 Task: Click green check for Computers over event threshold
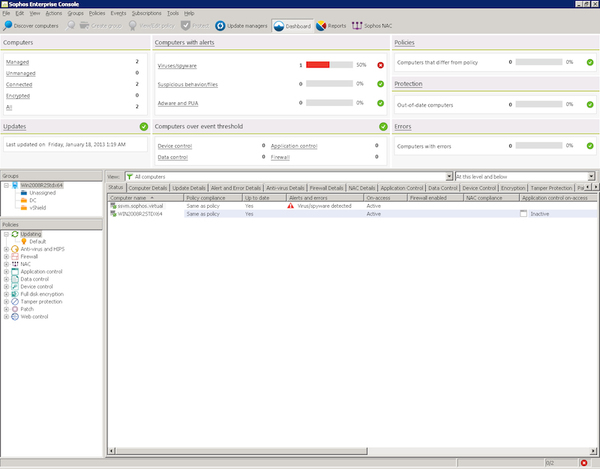pyautogui.click(x=383, y=127)
